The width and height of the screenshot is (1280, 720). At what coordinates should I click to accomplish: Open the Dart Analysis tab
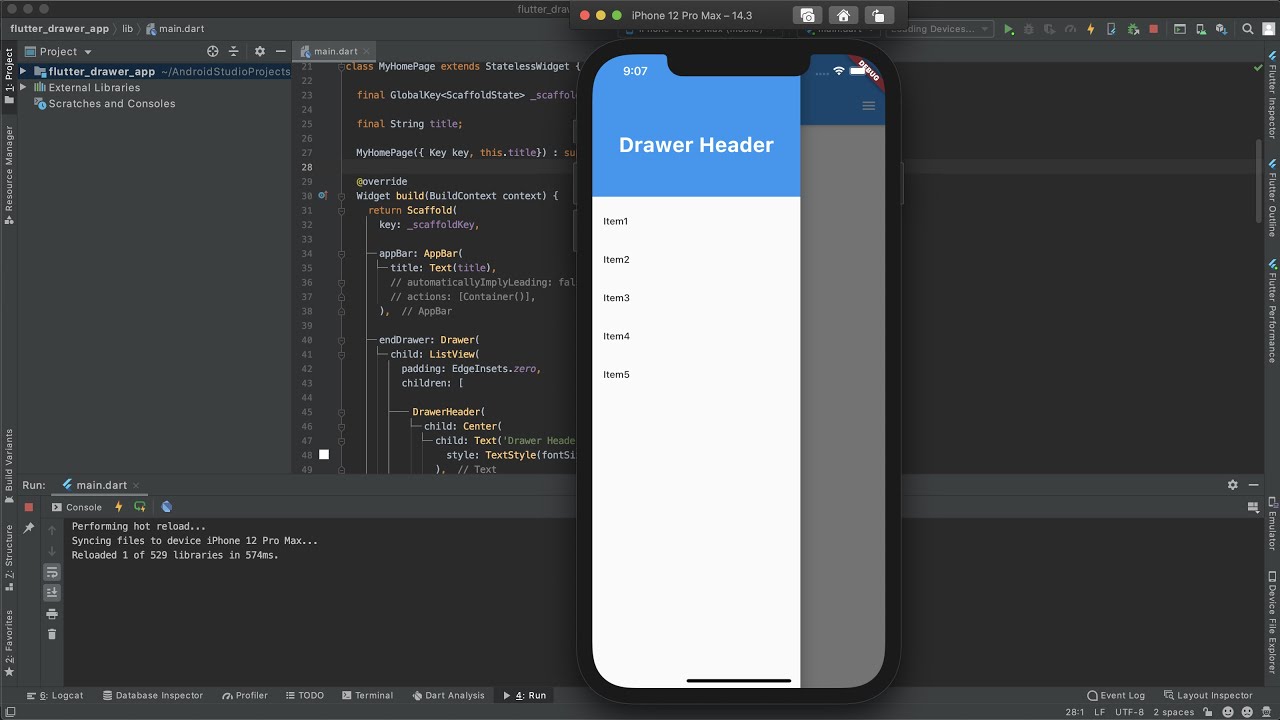448,695
